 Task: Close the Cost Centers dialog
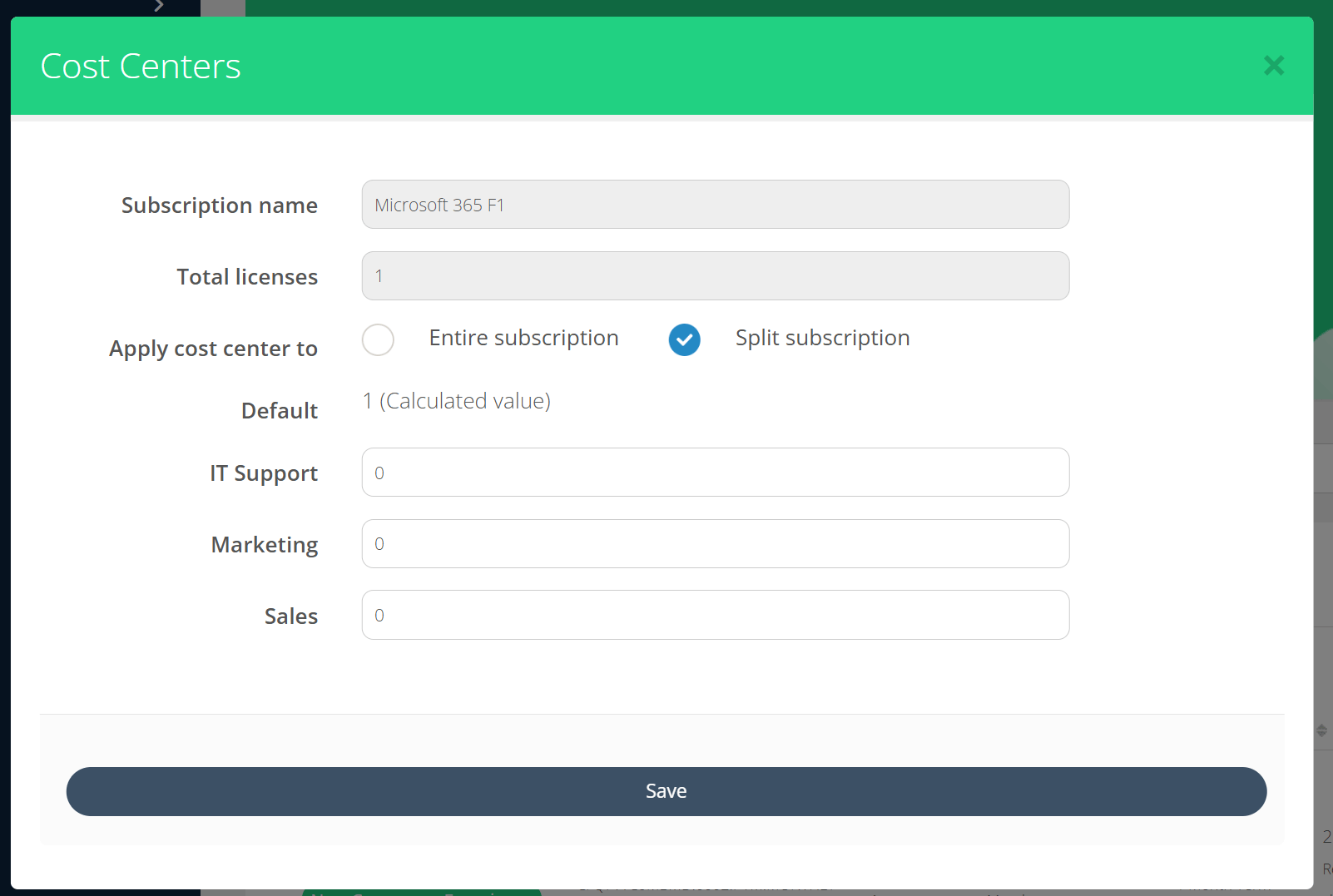(1273, 66)
